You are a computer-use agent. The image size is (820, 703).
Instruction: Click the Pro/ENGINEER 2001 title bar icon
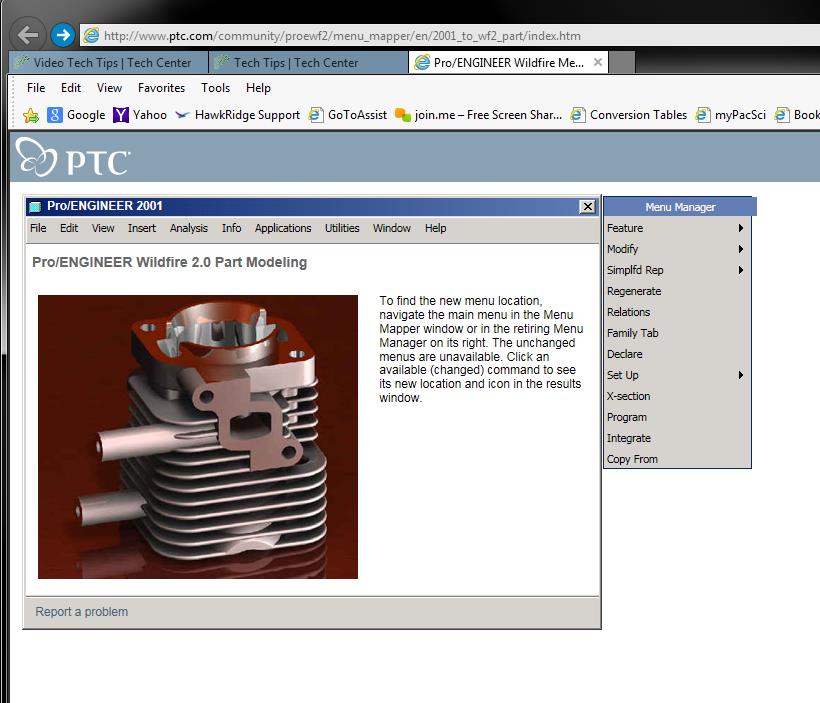pyautogui.click(x=35, y=207)
